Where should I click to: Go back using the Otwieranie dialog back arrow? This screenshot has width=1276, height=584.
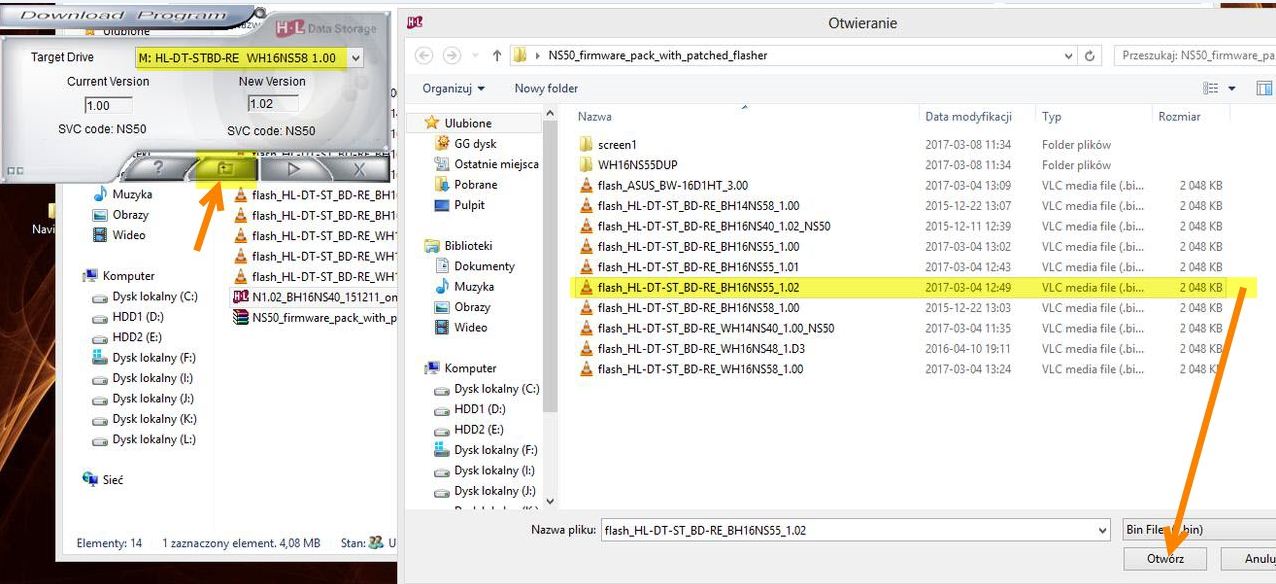point(424,56)
